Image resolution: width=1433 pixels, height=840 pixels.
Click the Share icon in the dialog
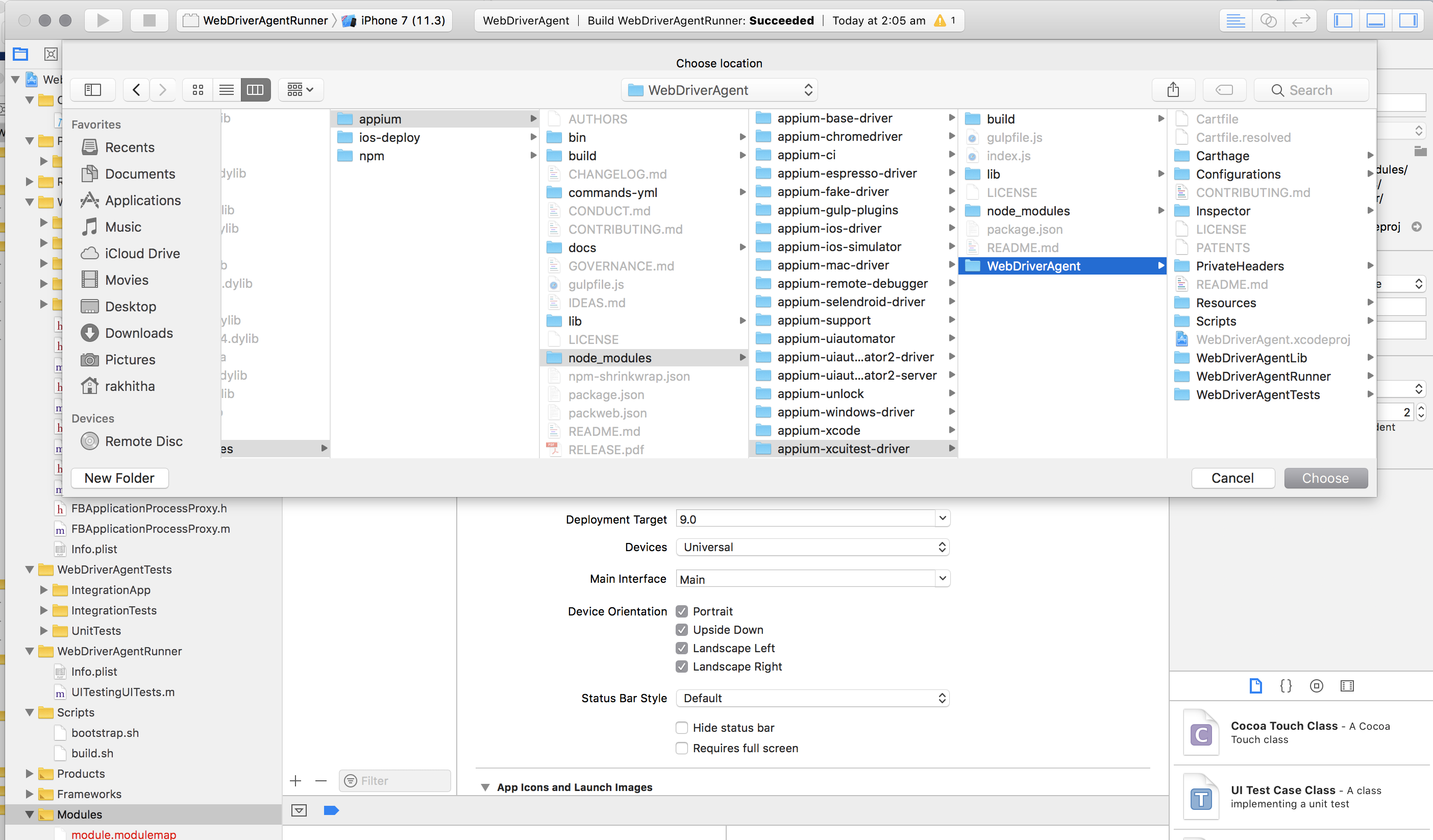(x=1173, y=90)
